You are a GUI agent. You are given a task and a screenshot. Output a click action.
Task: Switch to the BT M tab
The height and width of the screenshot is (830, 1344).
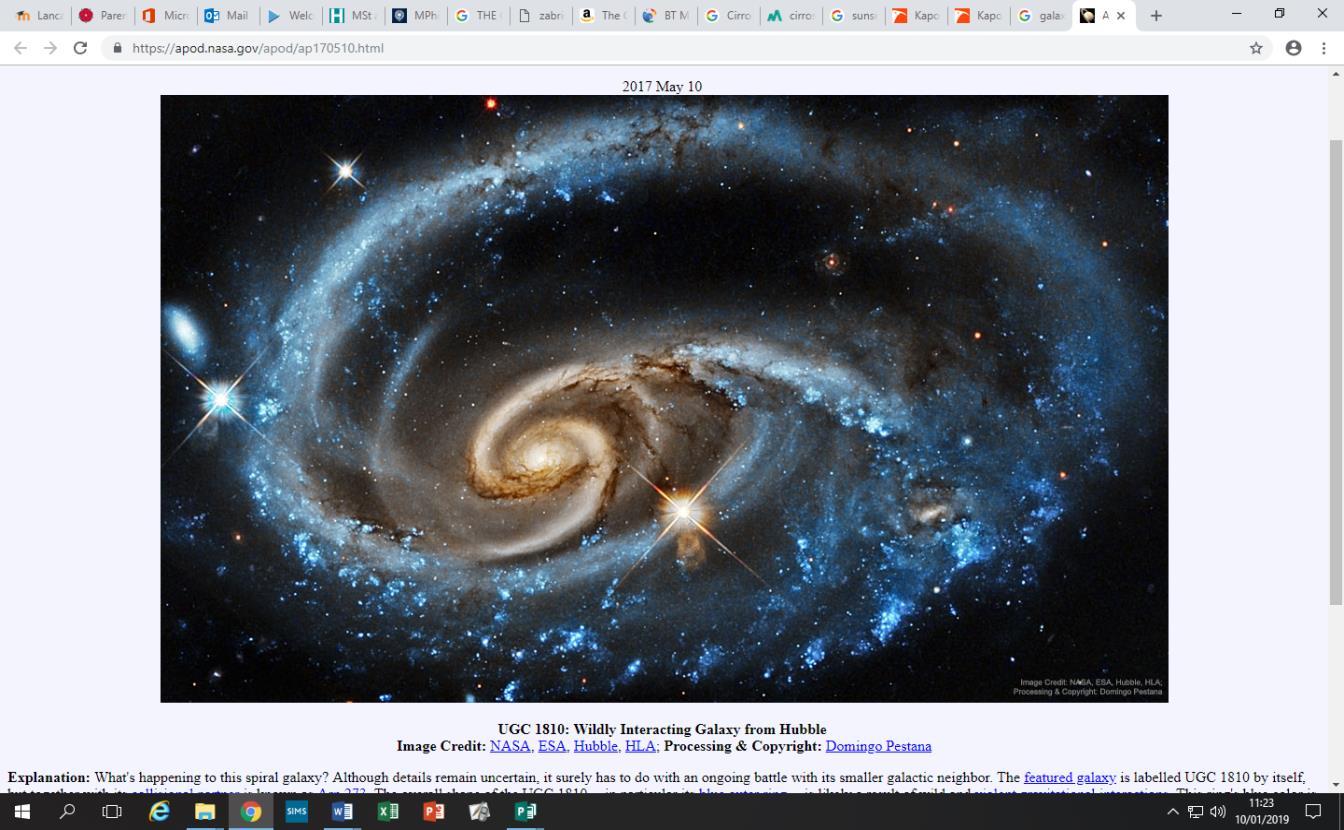[664, 15]
